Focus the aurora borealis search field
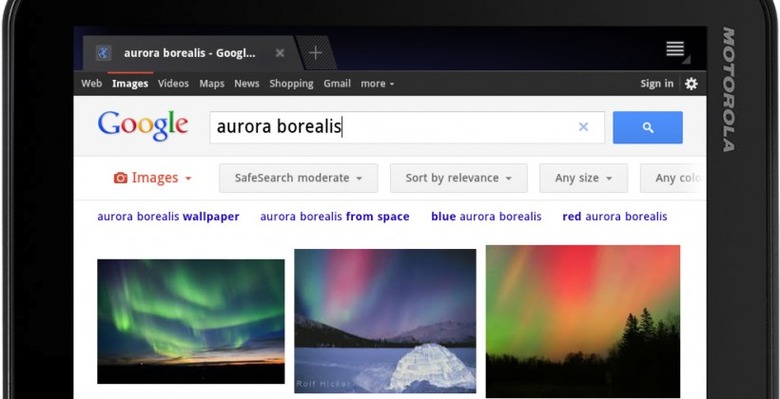This screenshot has height=399, width=780. pyautogui.click(x=393, y=127)
